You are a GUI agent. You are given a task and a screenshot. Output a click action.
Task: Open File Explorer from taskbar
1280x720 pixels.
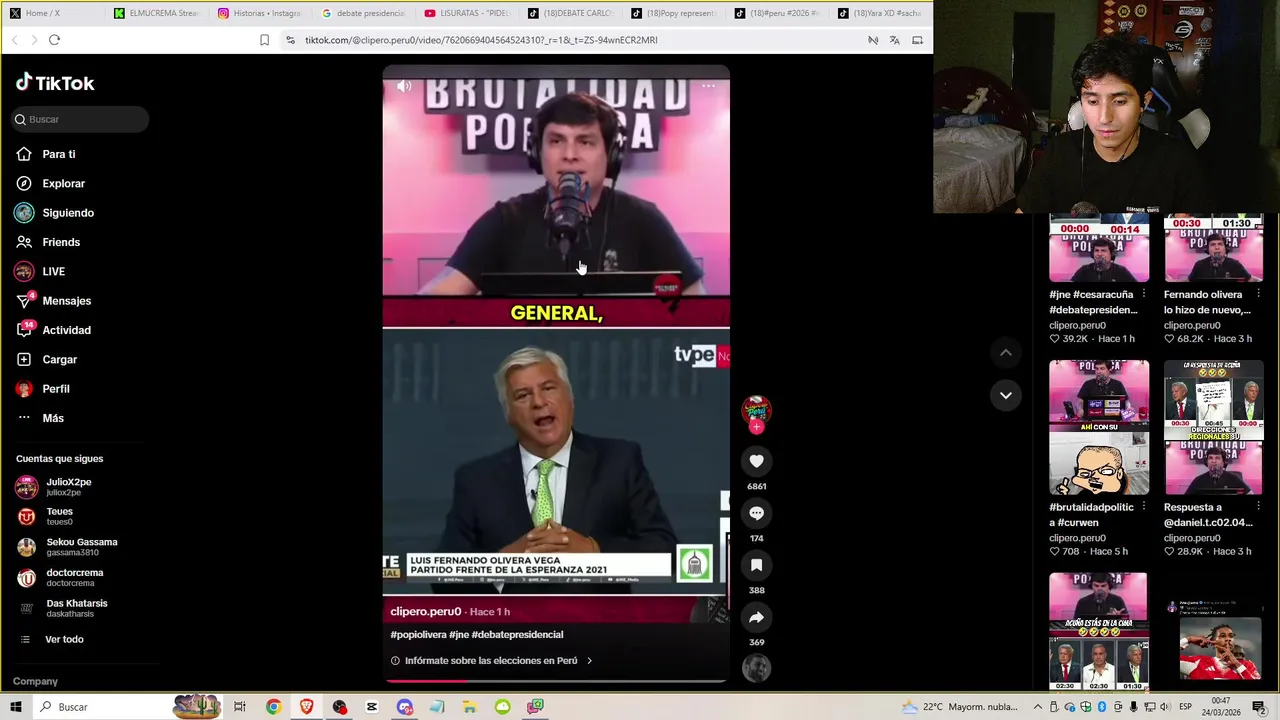point(469,707)
